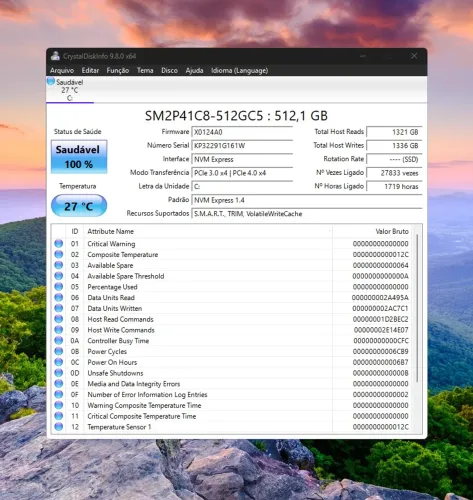Click the Total Host Reads value 1321 GB
The height and width of the screenshot is (500, 473).
click(x=394, y=132)
